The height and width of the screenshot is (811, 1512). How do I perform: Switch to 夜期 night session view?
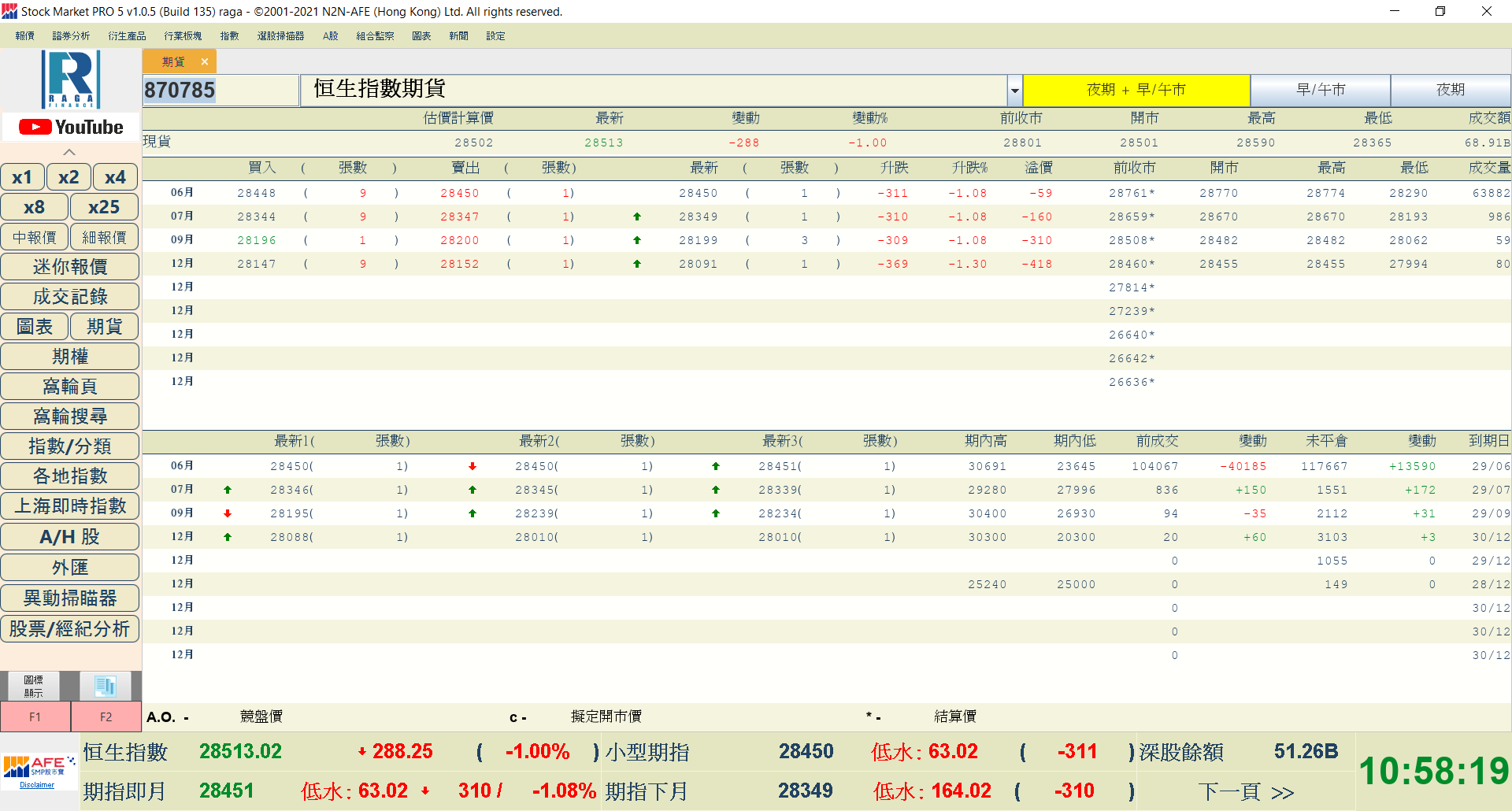1450,90
